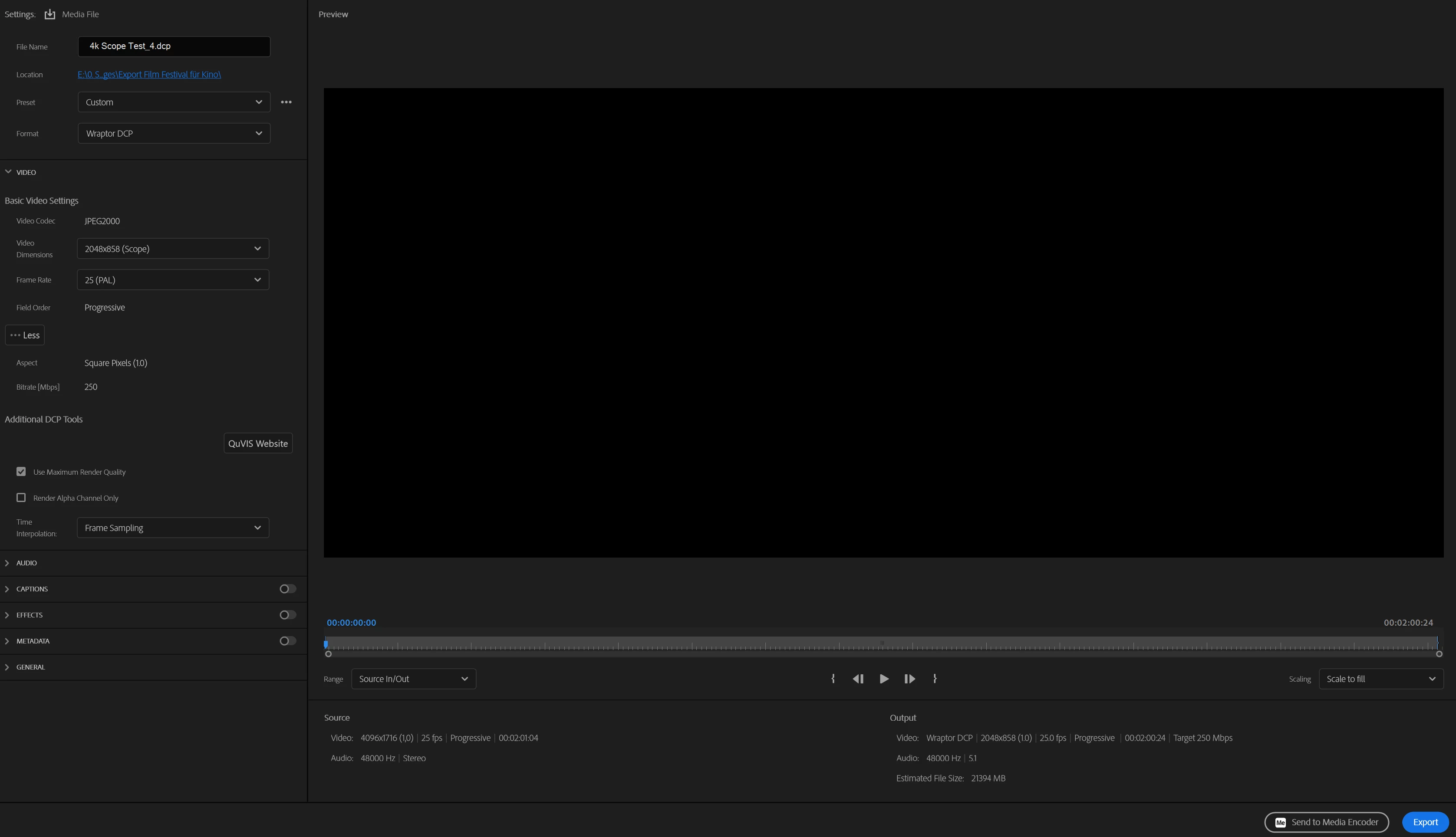Turn on the Effects toggle
Viewport: 1456px width, 837px height.
point(287,615)
